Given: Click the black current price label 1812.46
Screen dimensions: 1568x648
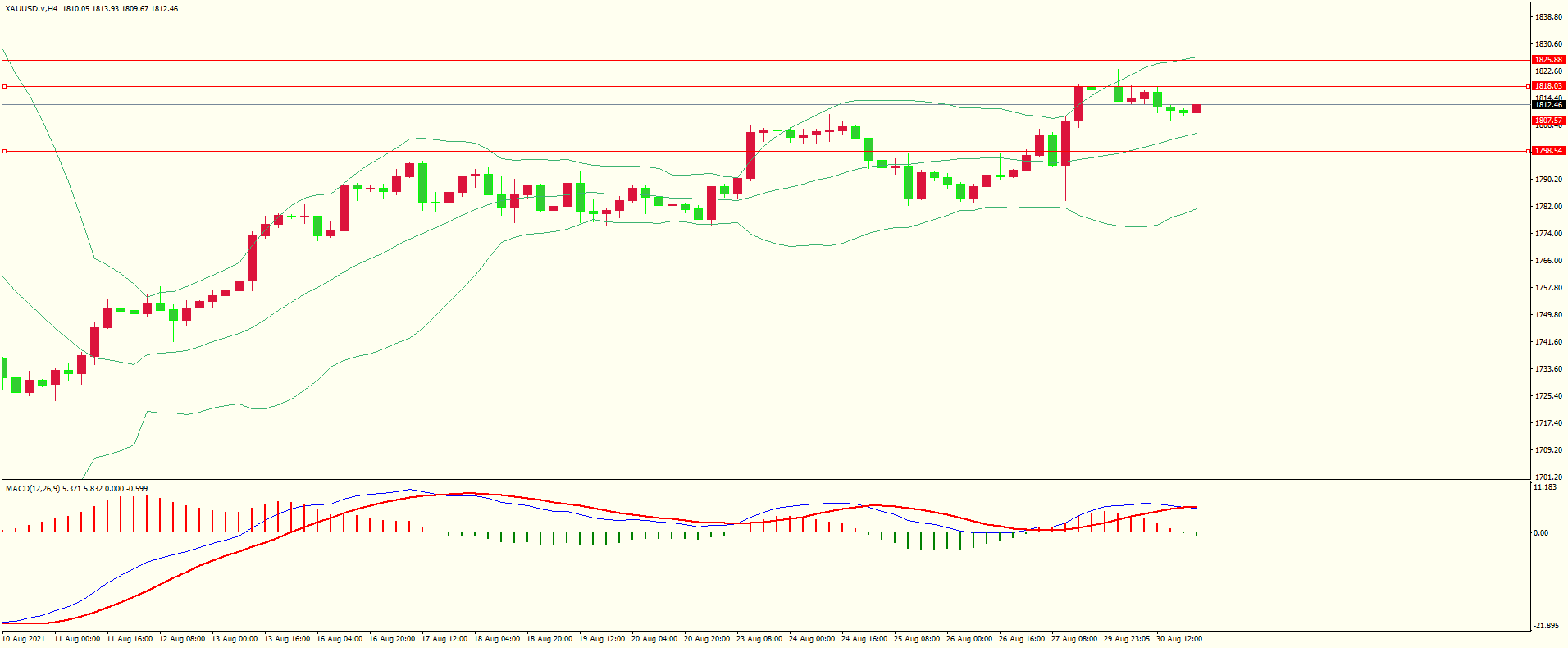Looking at the screenshot, I should [x=1548, y=105].
